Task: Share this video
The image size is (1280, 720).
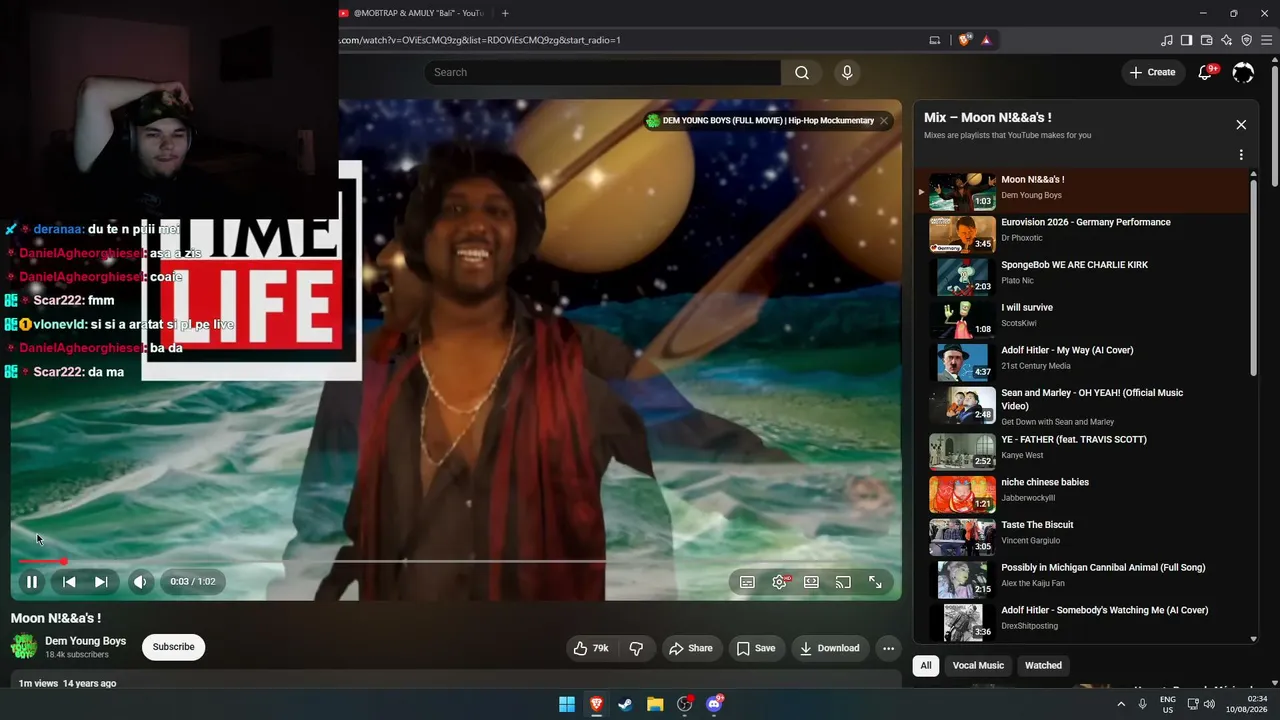Action: tap(691, 648)
